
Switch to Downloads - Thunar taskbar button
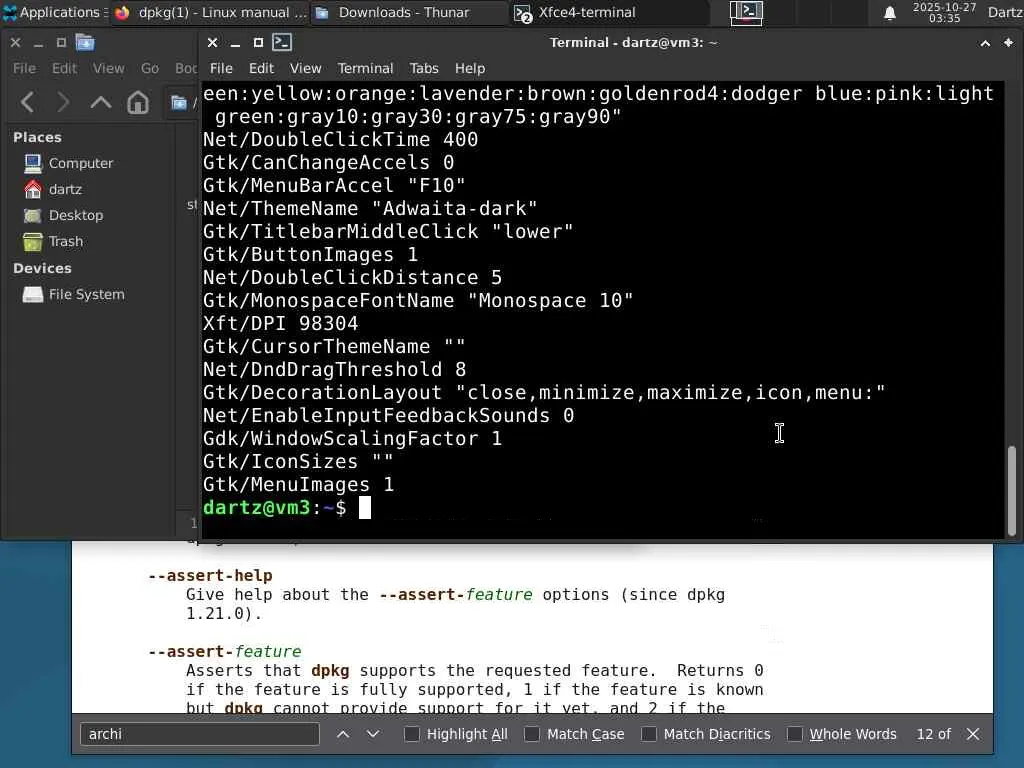click(409, 12)
